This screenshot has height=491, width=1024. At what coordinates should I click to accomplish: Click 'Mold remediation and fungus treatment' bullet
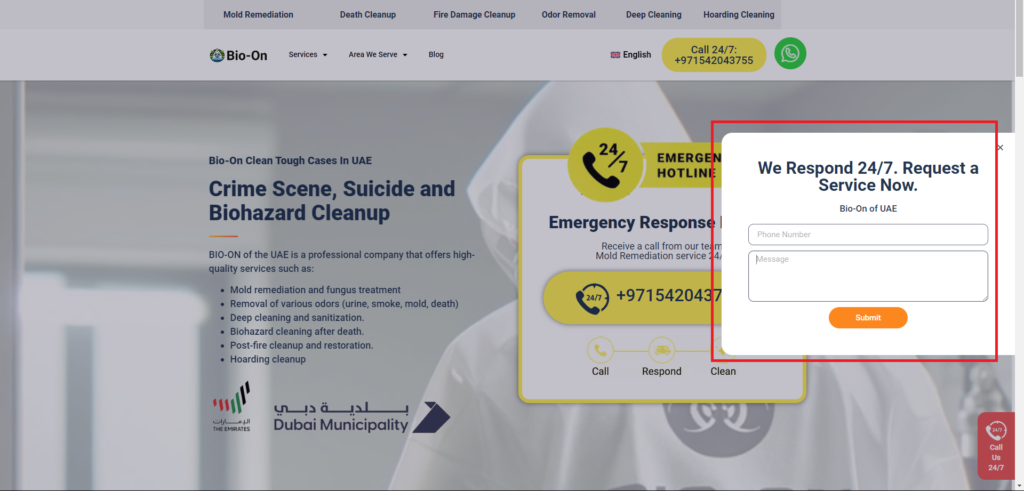click(315, 290)
